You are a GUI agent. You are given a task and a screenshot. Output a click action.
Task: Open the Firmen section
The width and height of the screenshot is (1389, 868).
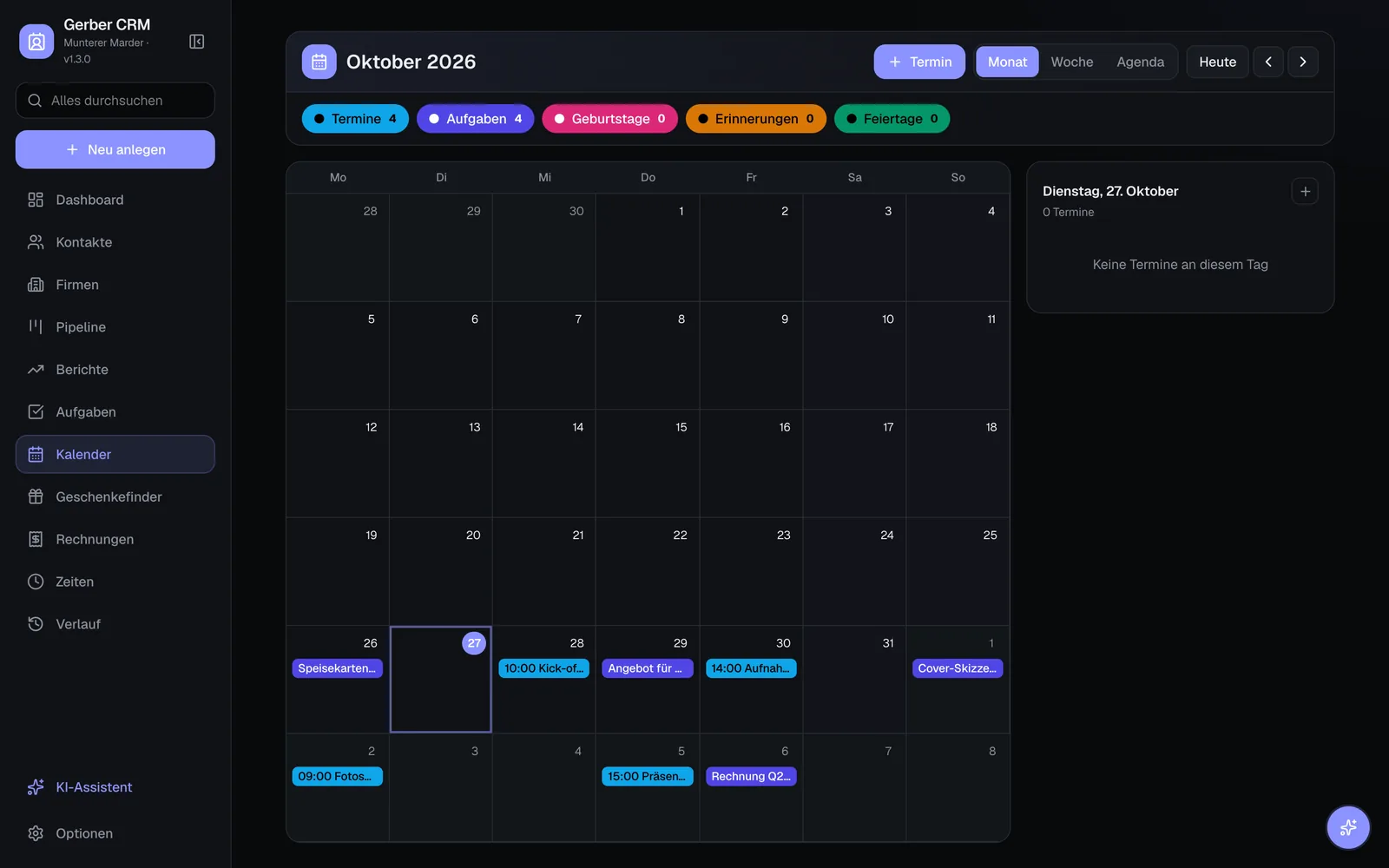(115, 285)
